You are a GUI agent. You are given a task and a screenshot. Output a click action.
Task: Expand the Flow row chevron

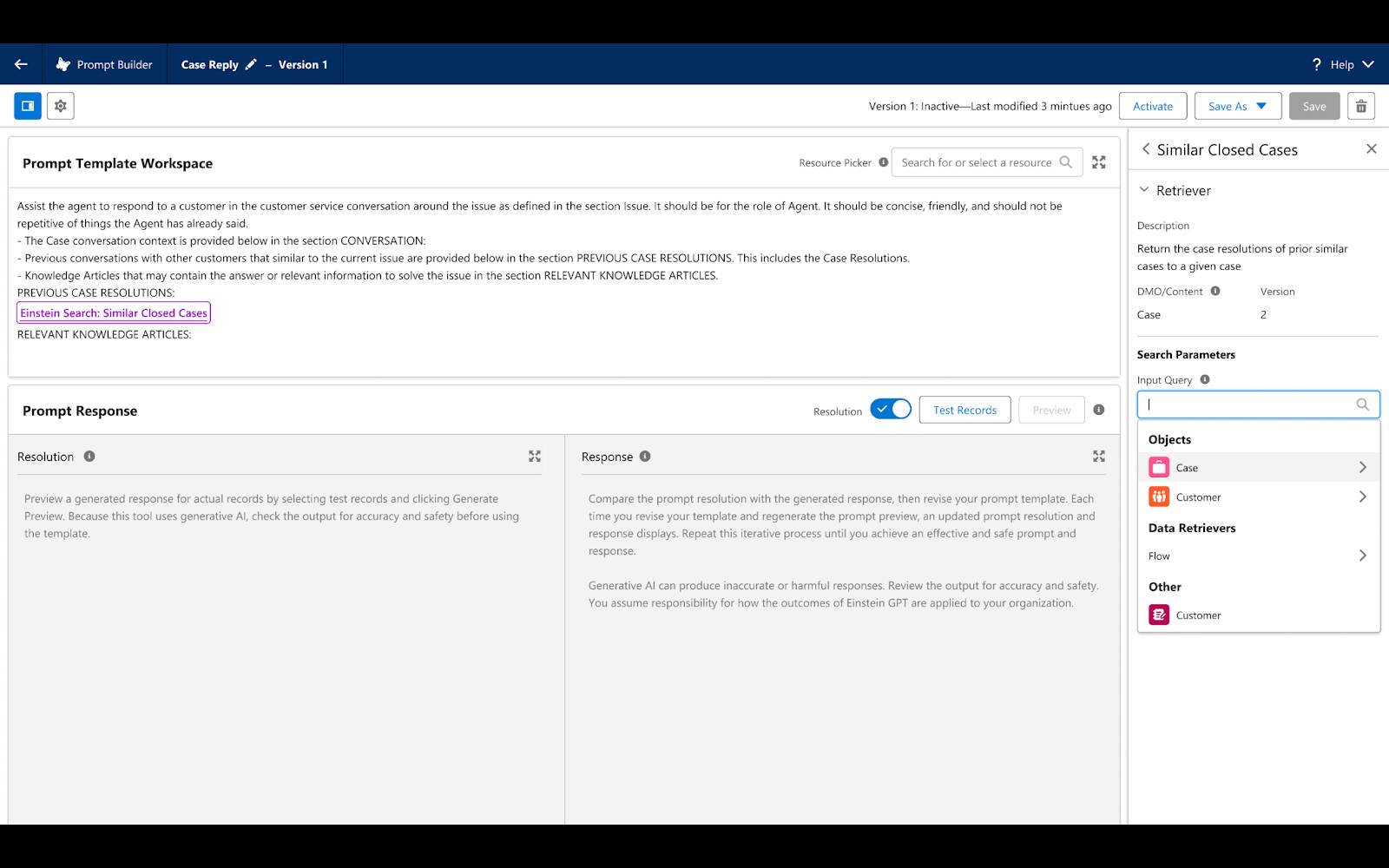coord(1363,556)
